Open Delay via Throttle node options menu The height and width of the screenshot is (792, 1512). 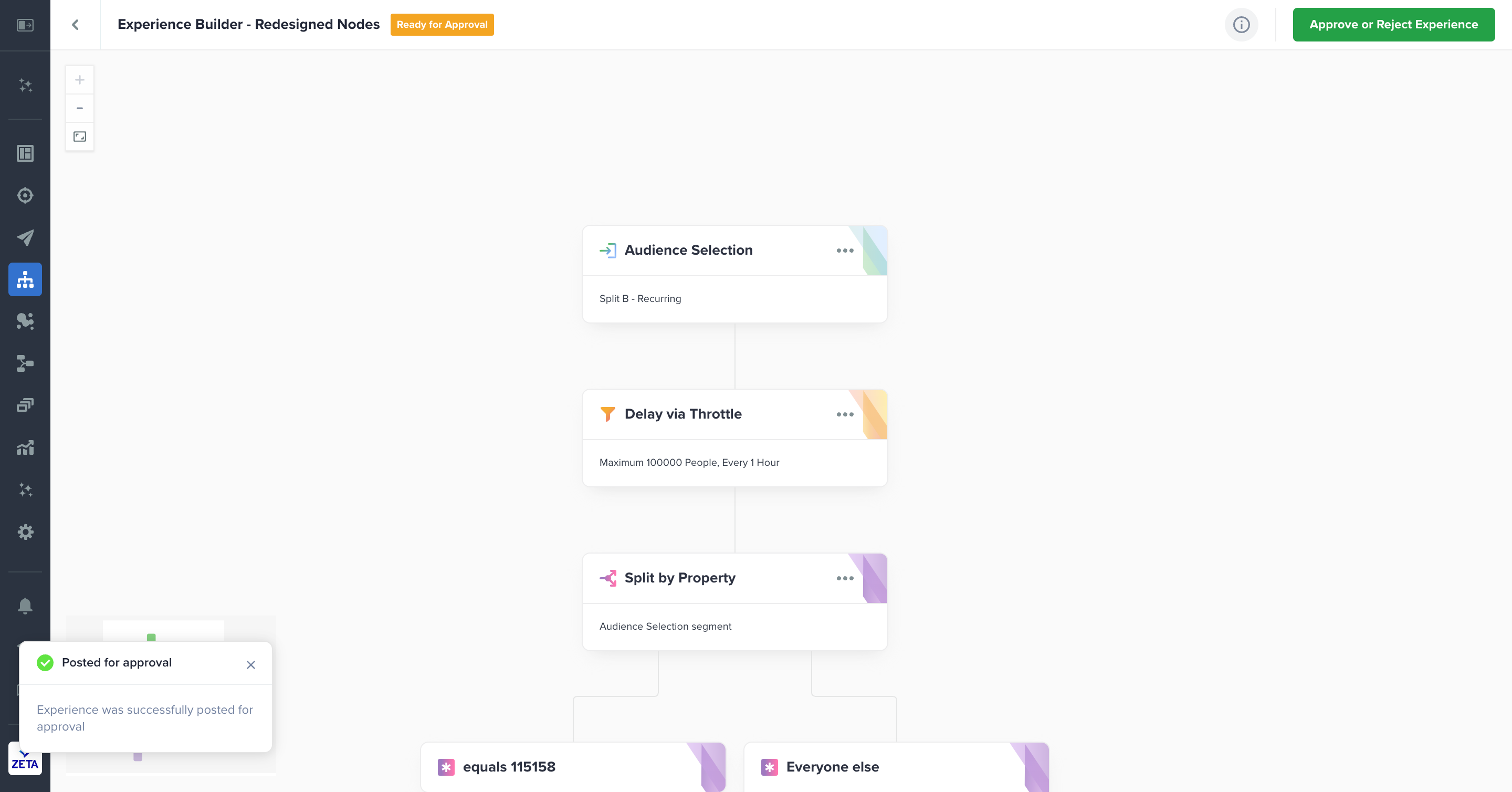(845, 414)
